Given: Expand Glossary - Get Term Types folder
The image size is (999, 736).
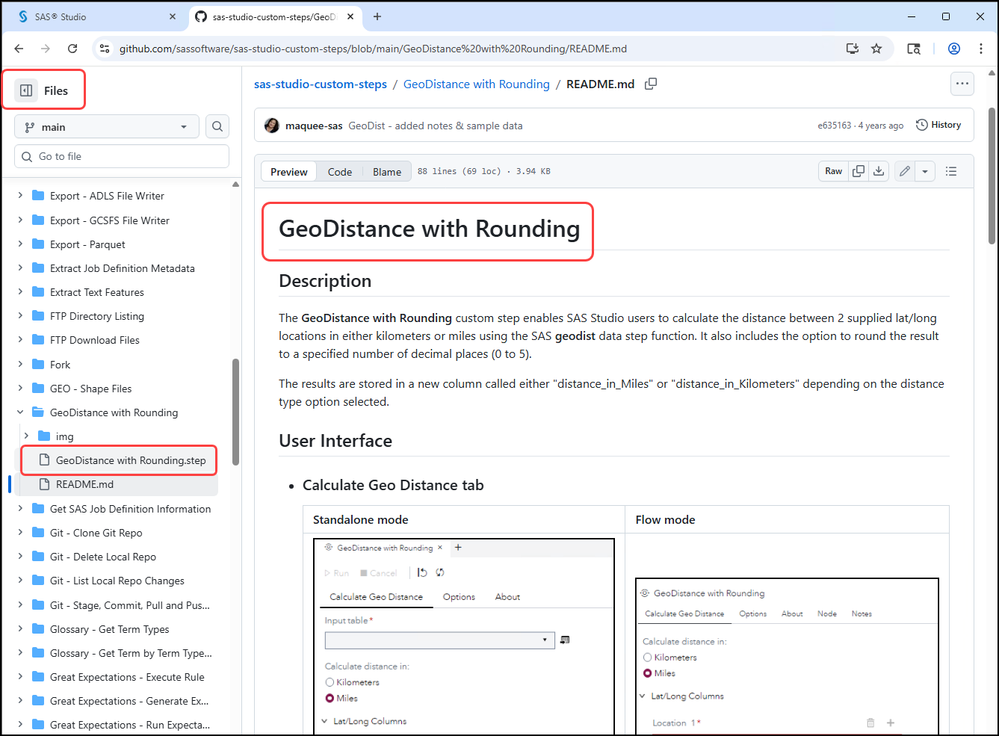Looking at the screenshot, I should coord(20,629).
